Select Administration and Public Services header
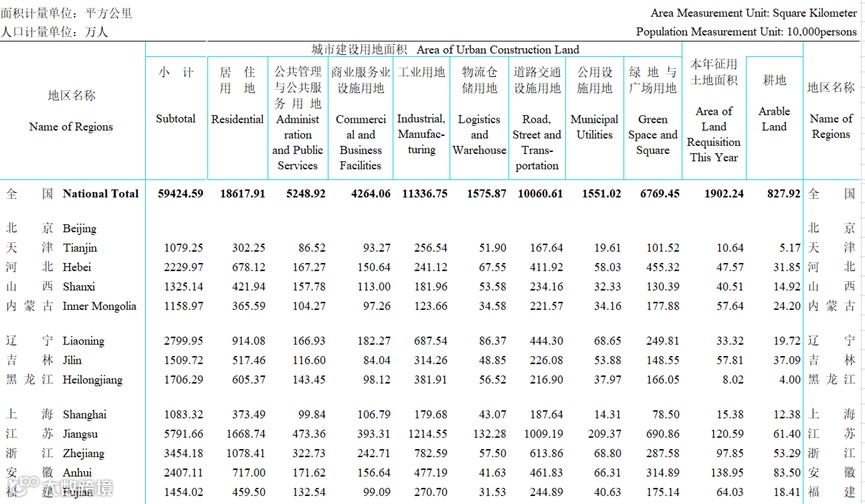The width and height of the screenshot is (865, 504). coord(297,142)
